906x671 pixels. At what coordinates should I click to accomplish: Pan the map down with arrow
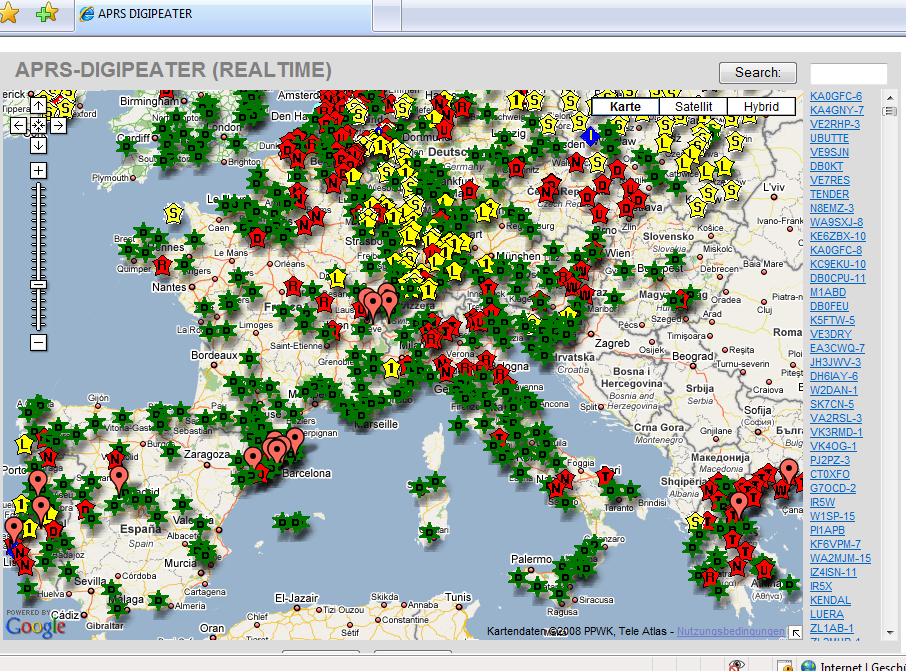(x=38, y=145)
